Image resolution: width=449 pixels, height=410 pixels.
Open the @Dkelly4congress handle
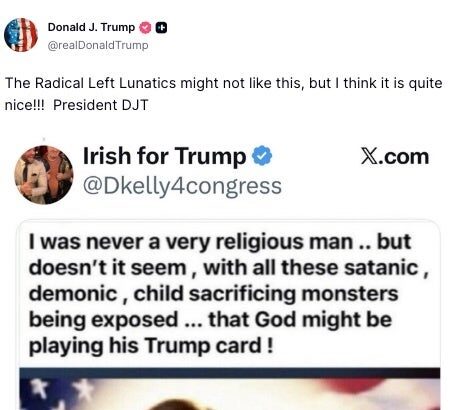(182, 186)
